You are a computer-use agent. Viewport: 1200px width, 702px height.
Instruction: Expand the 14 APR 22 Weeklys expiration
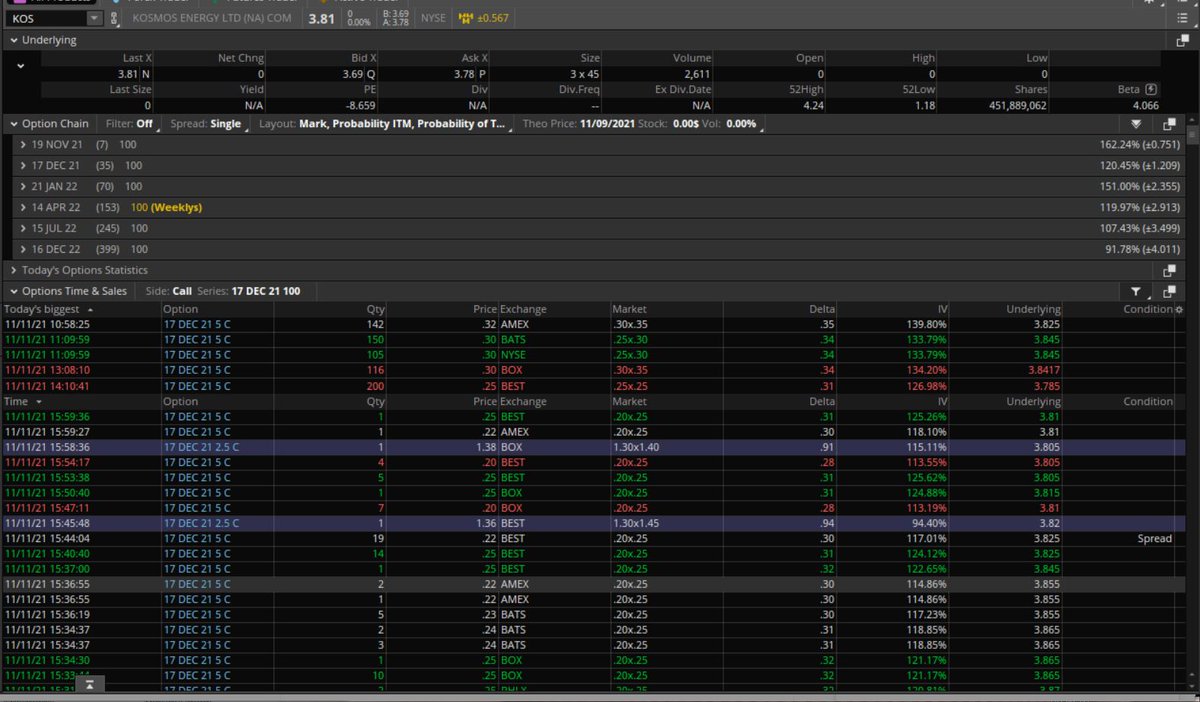24,207
